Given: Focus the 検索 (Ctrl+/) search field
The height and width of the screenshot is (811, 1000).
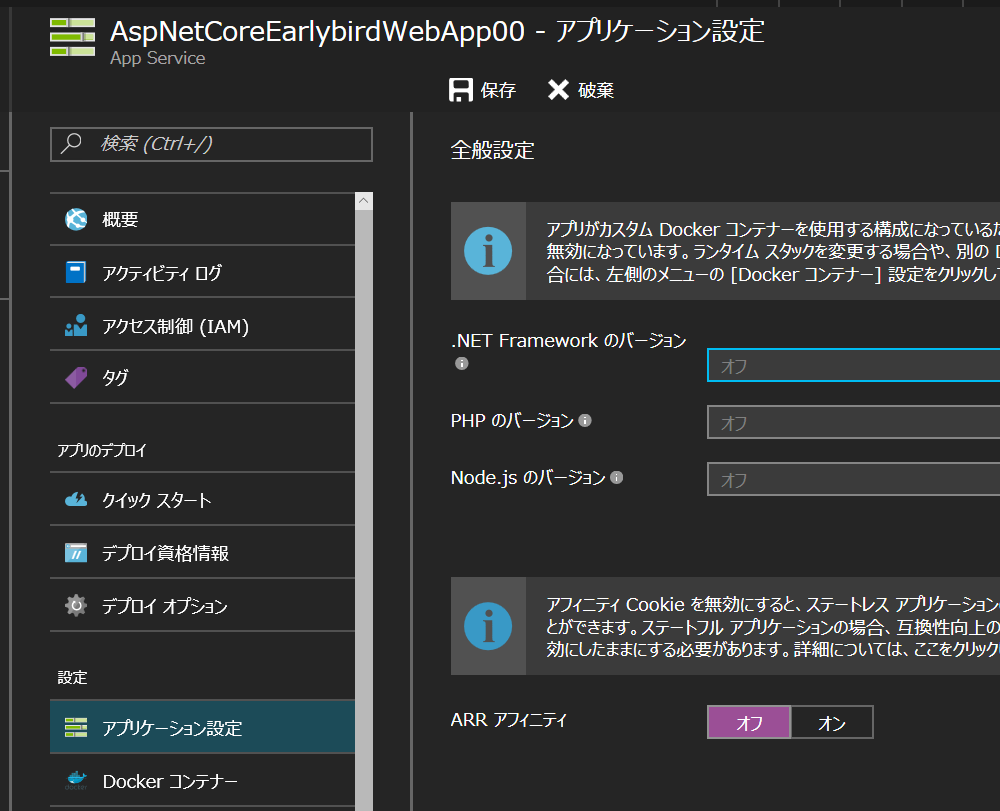Looking at the screenshot, I should pyautogui.click(x=211, y=144).
